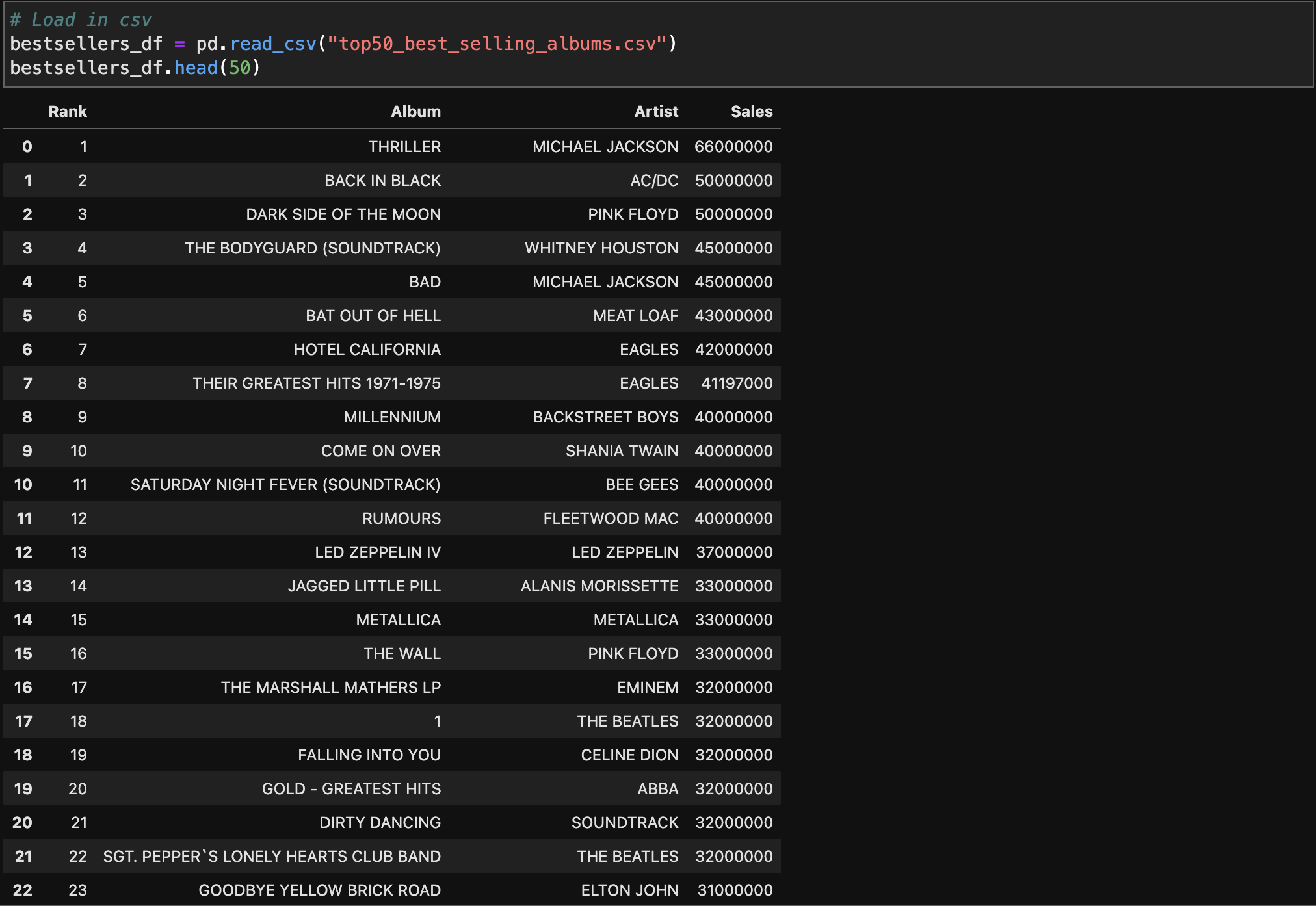
Task: Click the Sales column header
Action: [751, 111]
